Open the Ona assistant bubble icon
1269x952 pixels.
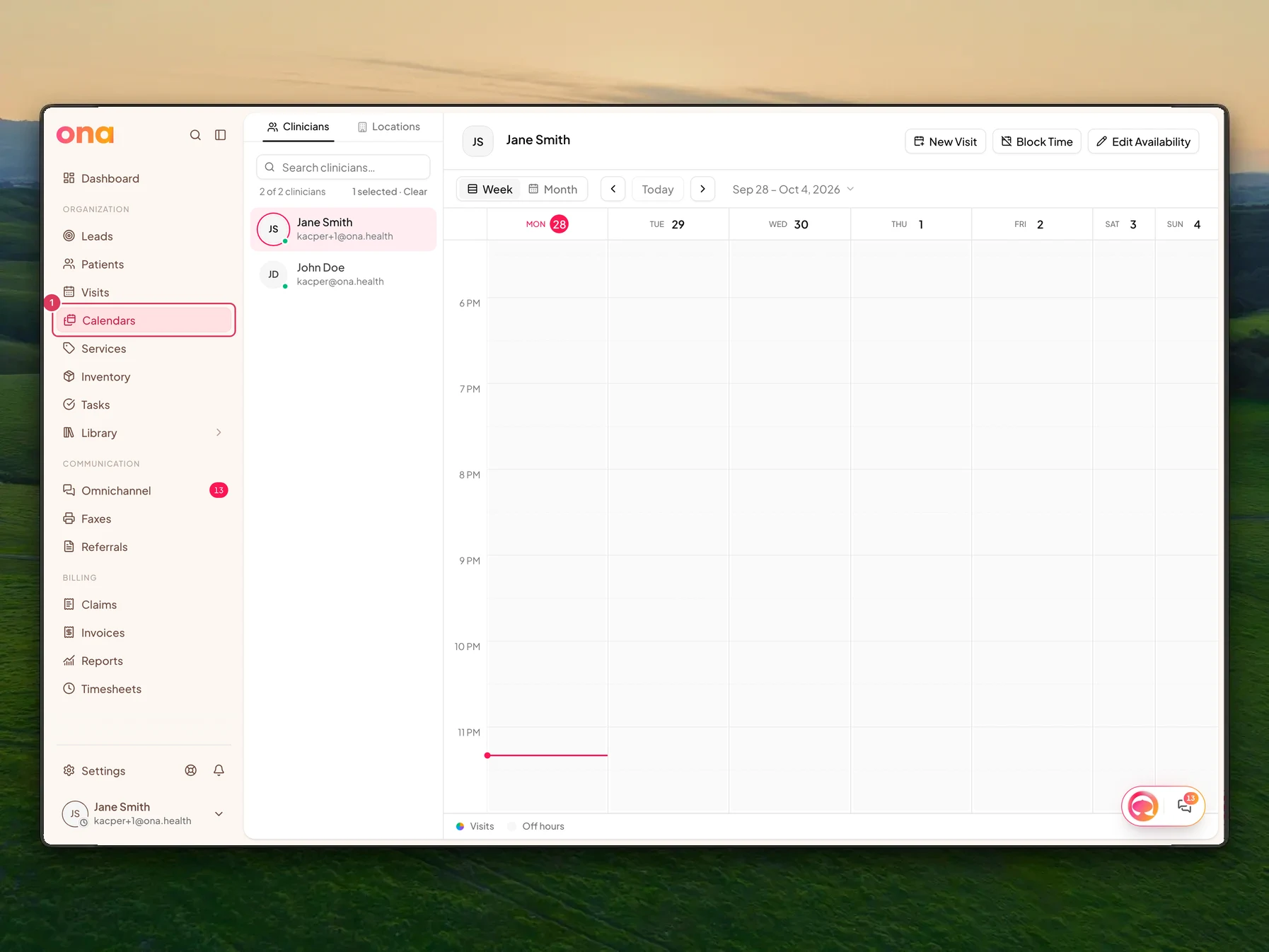tap(1143, 806)
